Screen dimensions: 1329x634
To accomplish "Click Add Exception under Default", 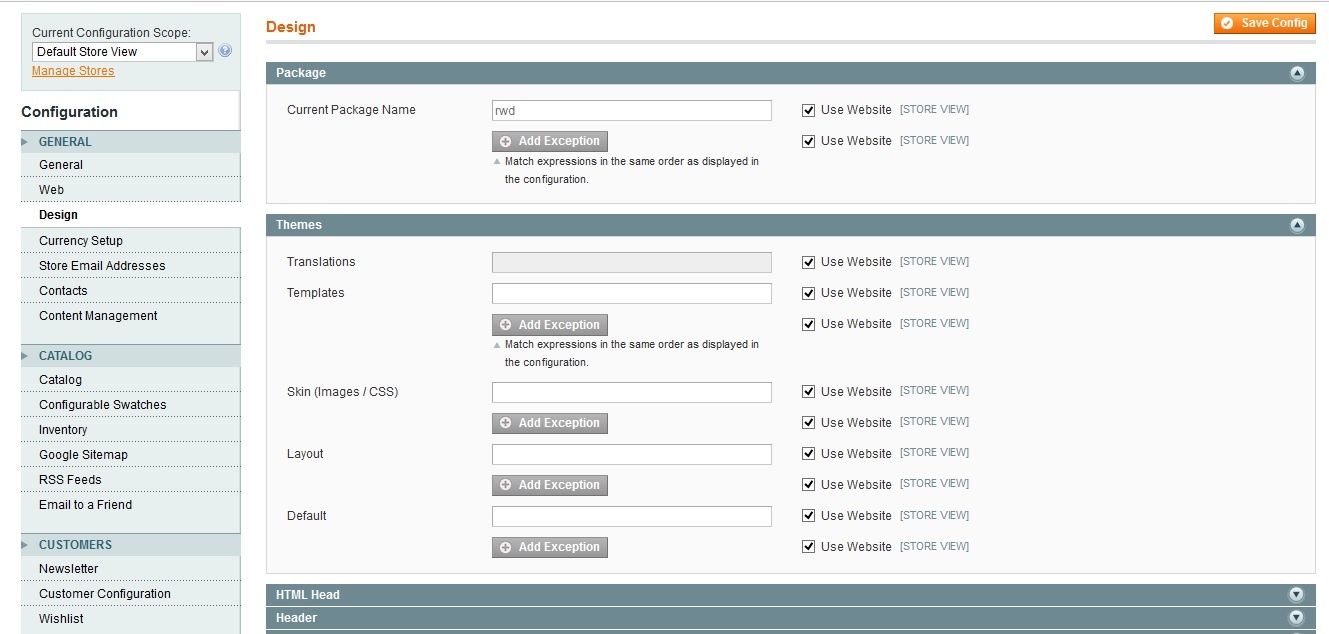I will click(550, 547).
